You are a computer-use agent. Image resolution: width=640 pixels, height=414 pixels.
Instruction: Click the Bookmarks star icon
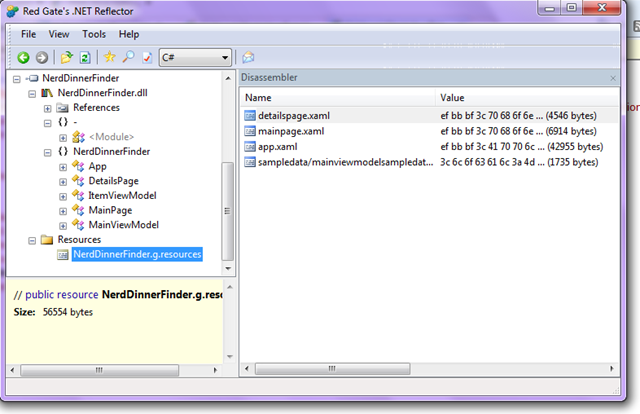click(109, 57)
